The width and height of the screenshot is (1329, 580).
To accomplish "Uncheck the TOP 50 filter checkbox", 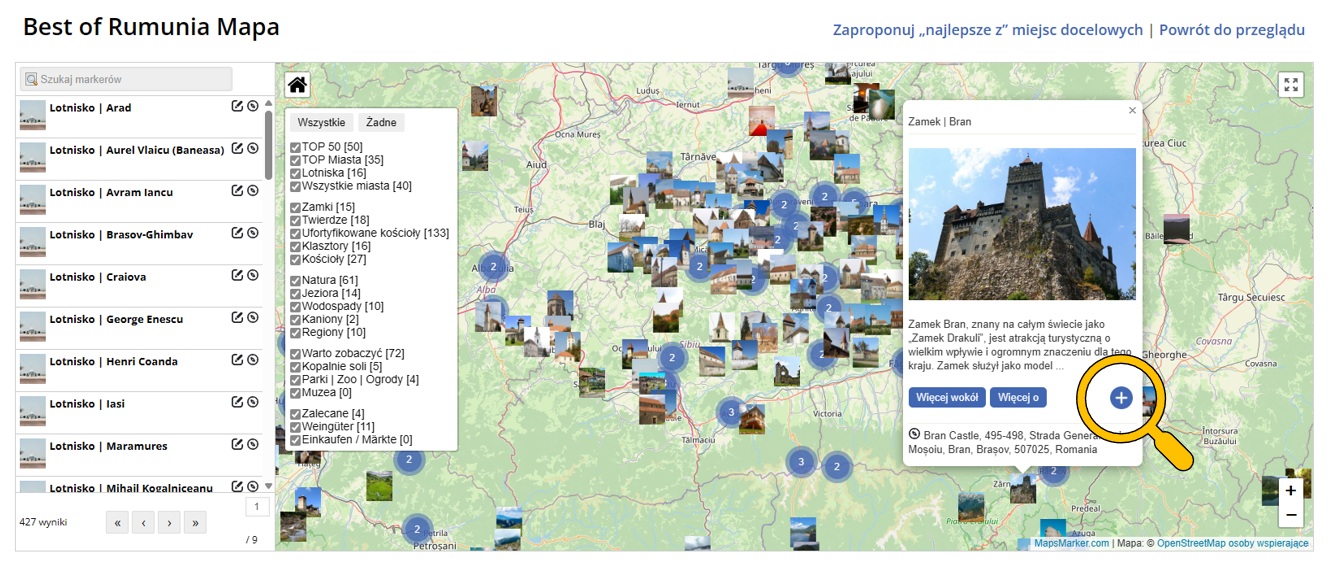I will 295,147.
